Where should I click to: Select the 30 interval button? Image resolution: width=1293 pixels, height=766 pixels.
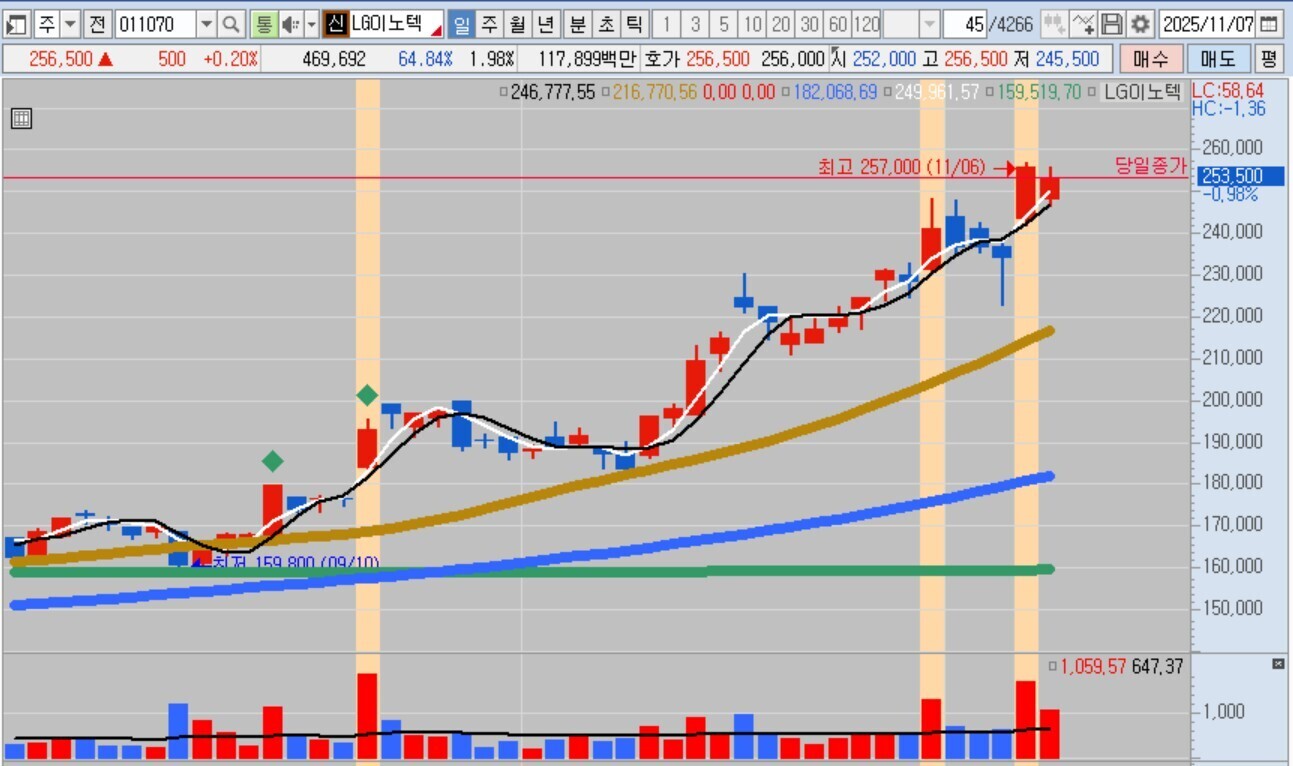(810, 23)
